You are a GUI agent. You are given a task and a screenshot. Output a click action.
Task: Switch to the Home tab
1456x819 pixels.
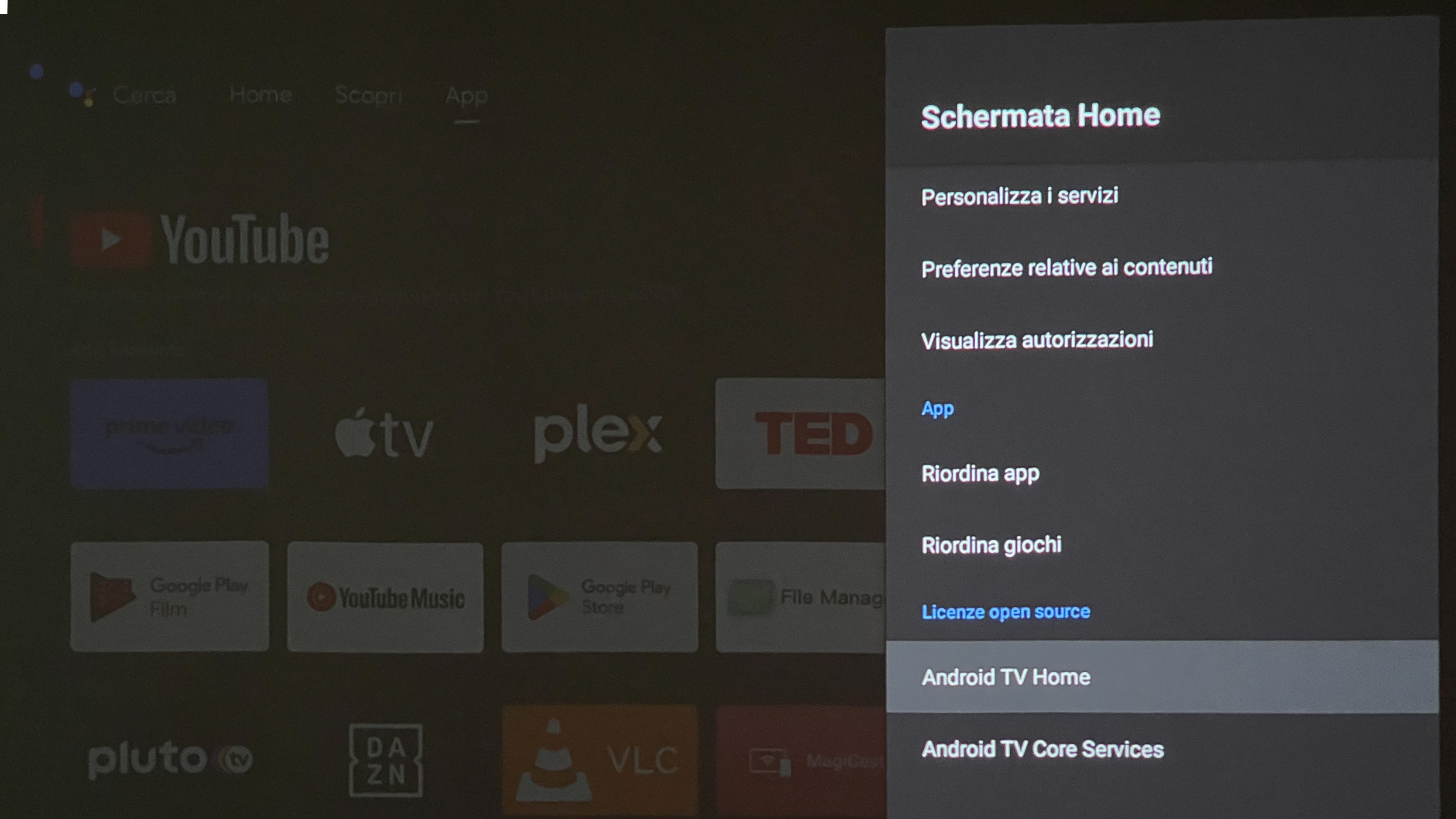click(x=260, y=94)
